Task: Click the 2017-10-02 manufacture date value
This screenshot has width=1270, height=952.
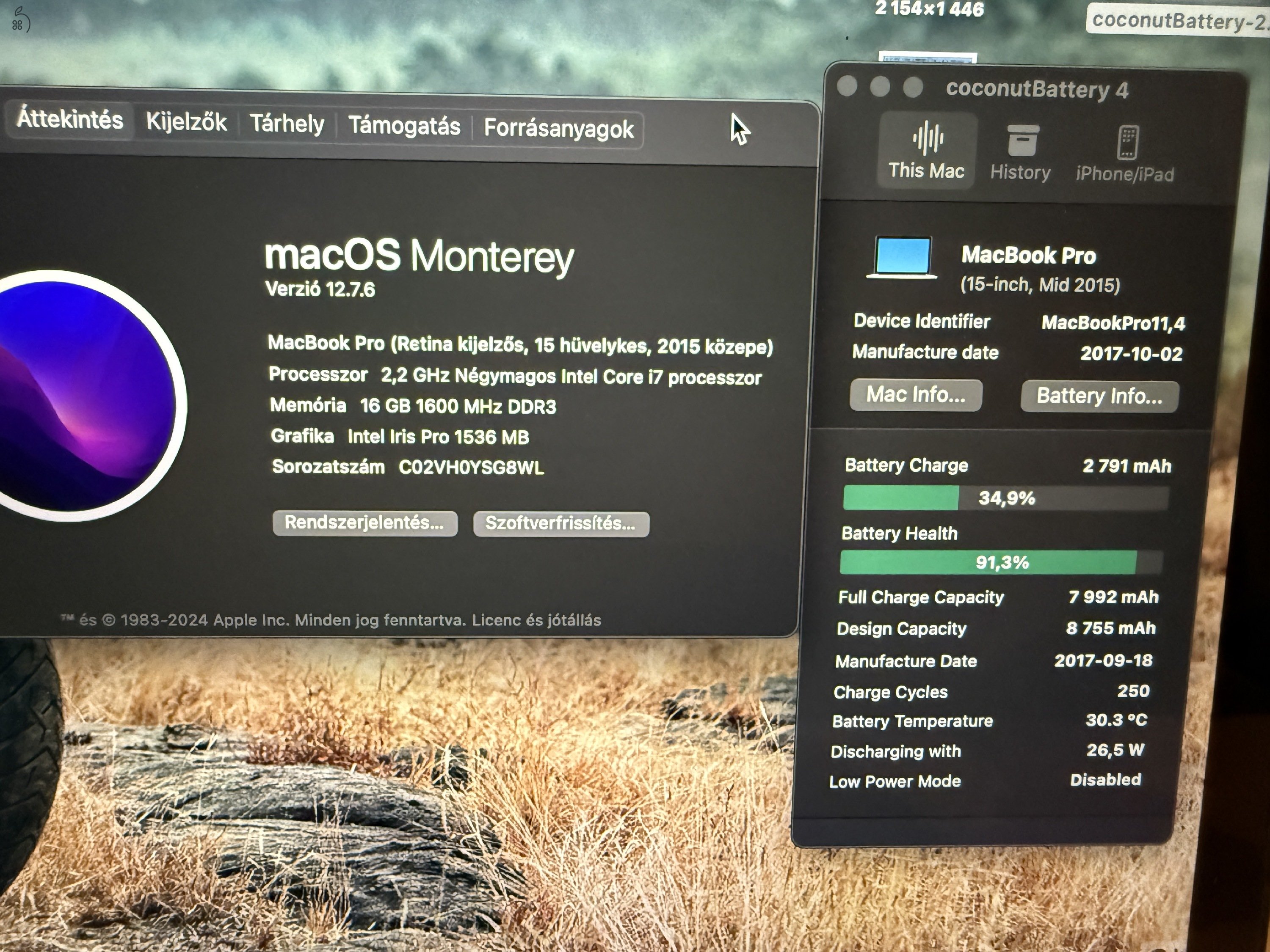Action: point(1132,353)
